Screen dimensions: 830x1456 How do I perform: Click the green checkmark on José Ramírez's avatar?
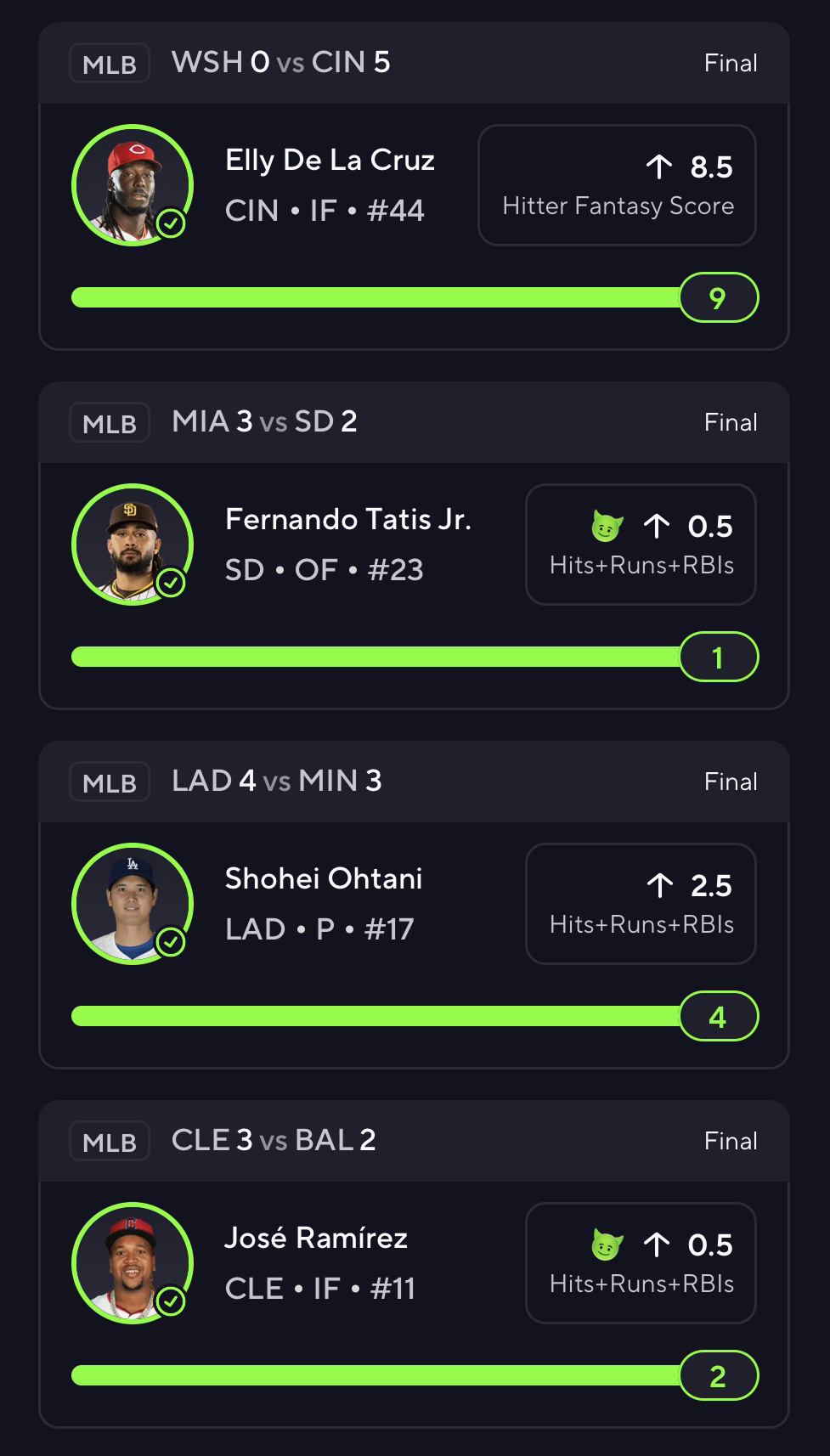tap(172, 1301)
